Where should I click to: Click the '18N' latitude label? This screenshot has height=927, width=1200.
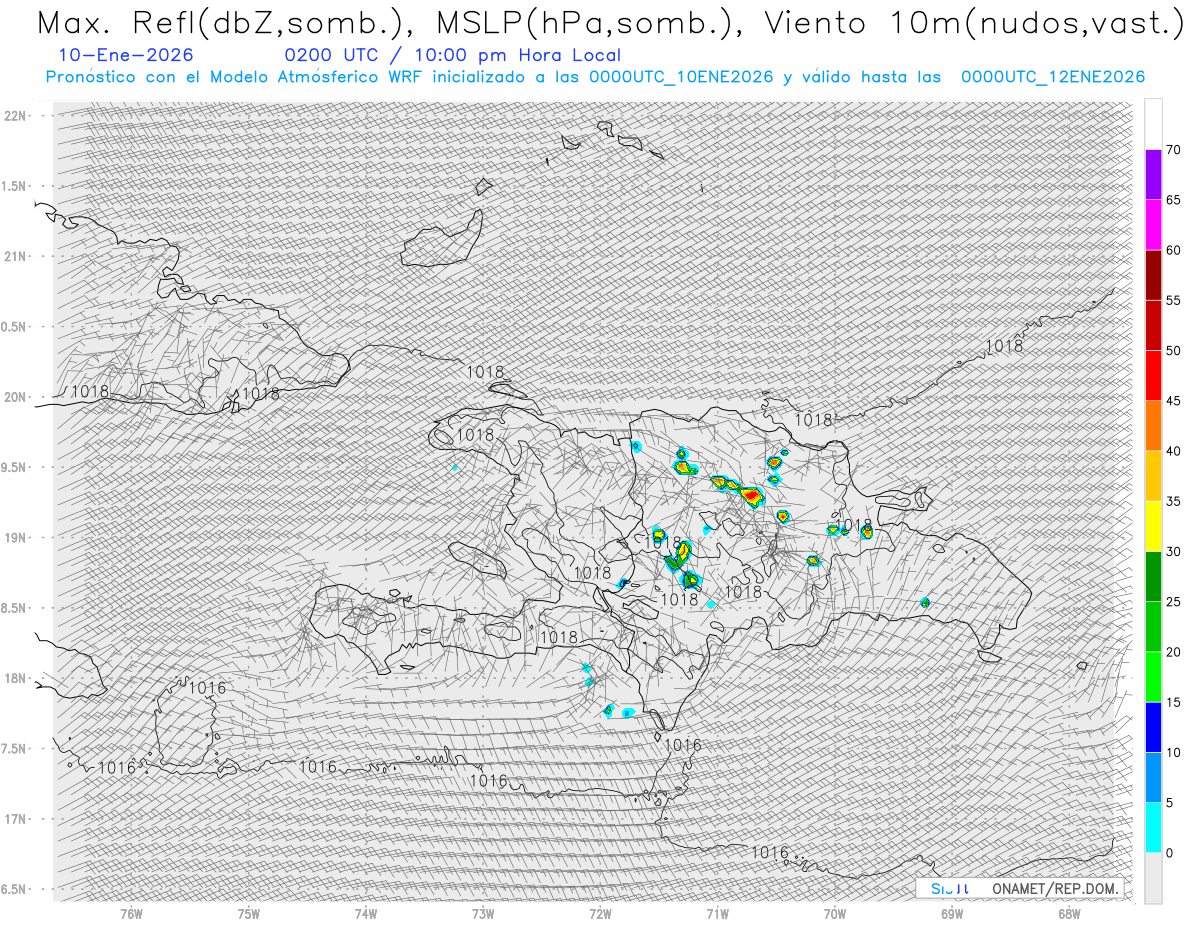click(16, 678)
